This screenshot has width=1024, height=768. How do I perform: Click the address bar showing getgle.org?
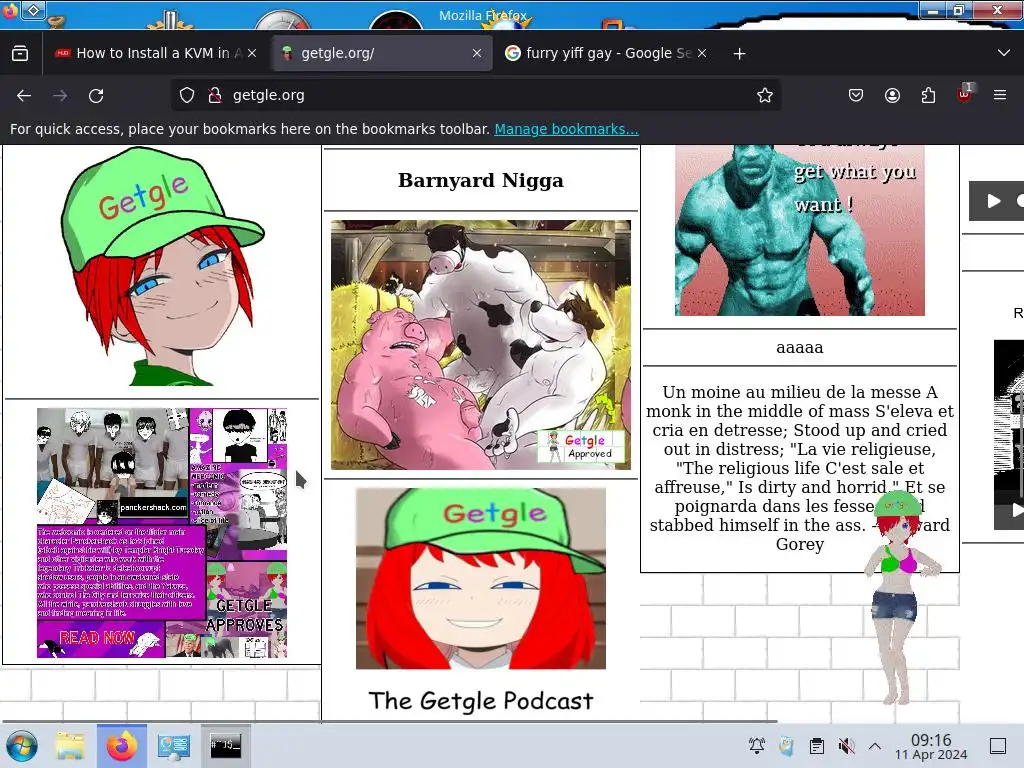tap(477, 95)
